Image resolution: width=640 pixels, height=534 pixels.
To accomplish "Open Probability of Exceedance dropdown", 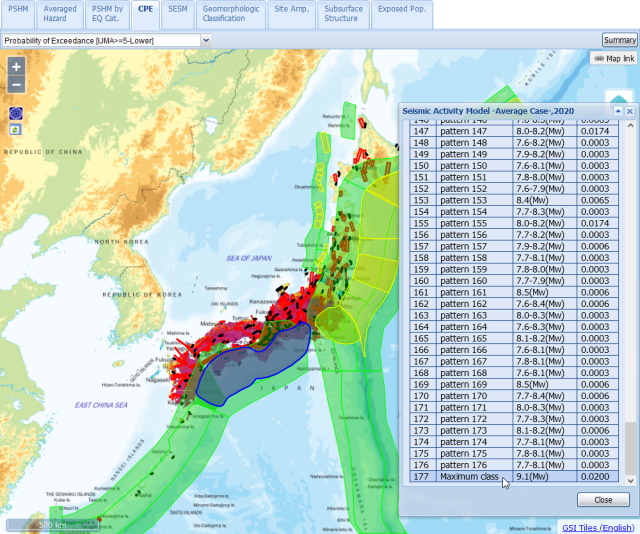I will (206, 40).
